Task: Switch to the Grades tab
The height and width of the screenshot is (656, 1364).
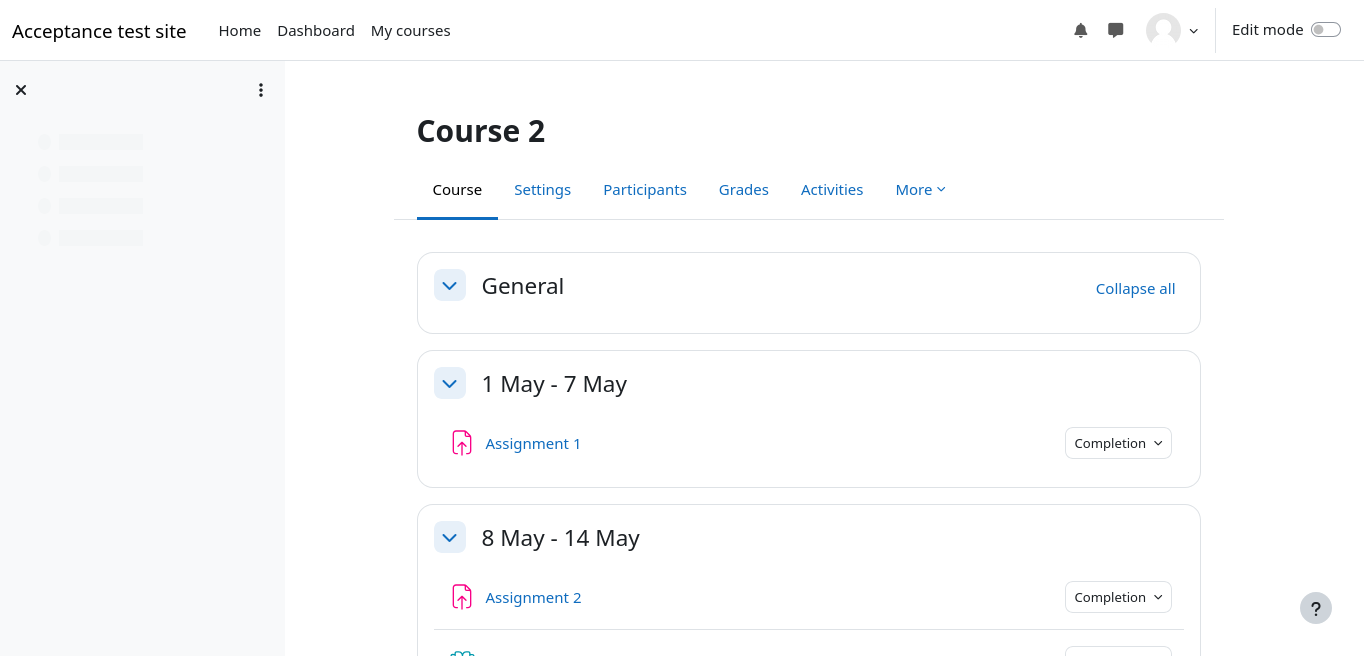Action: click(743, 190)
